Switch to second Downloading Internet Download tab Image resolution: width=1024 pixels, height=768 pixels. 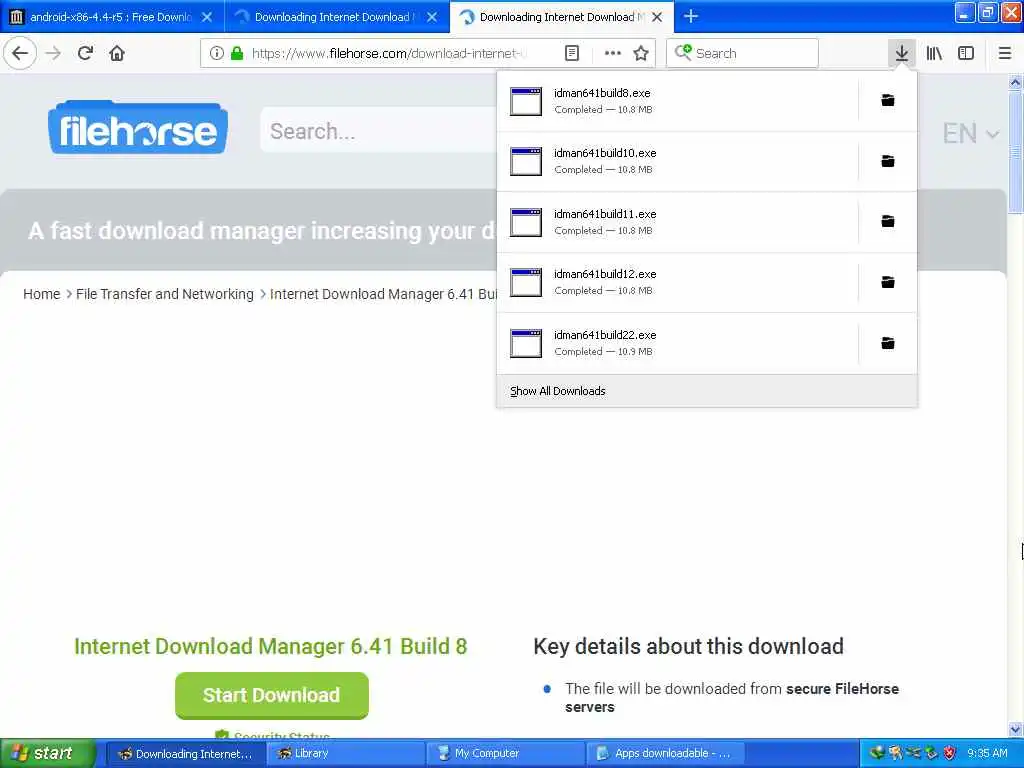click(332, 17)
